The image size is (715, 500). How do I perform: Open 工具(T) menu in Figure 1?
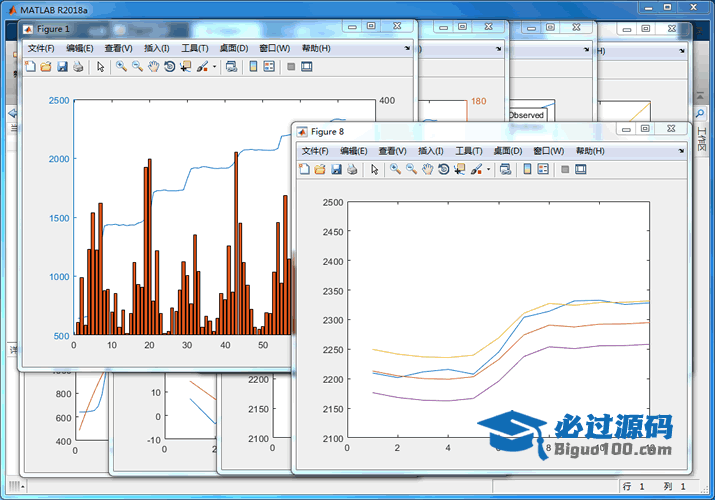point(195,48)
